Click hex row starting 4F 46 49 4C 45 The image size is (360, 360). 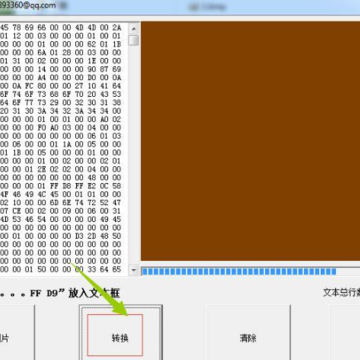click(60, 194)
